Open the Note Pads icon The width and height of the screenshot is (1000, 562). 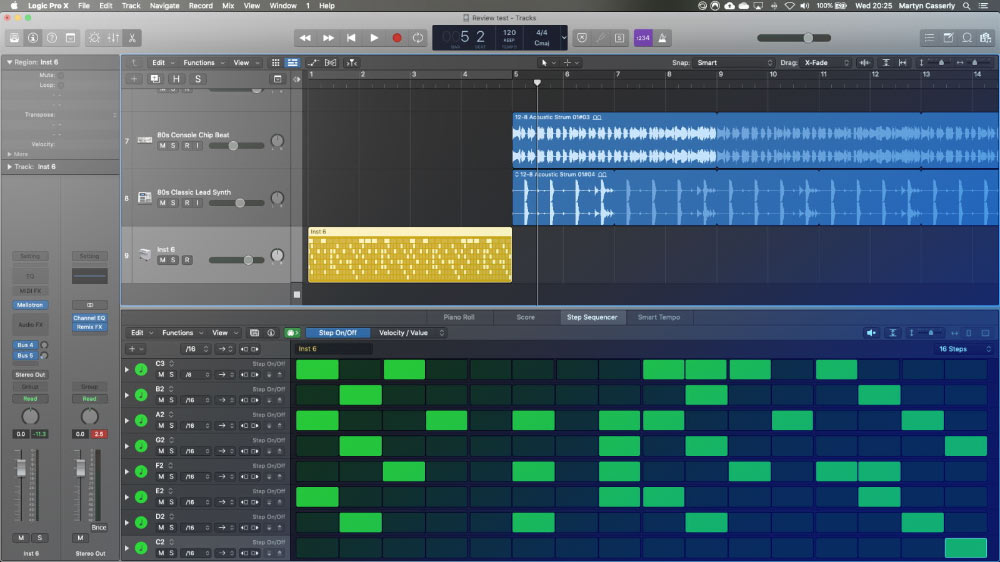pyautogui.click(x=948, y=38)
